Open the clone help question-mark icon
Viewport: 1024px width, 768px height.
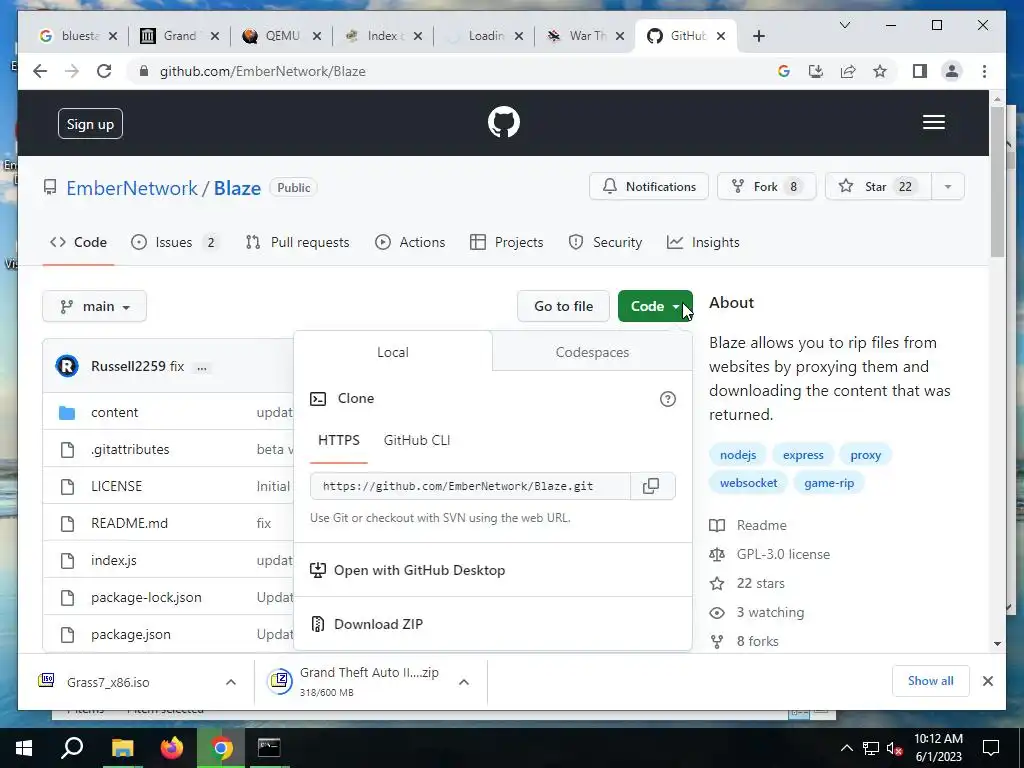pyautogui.click(x=667, y=398)
